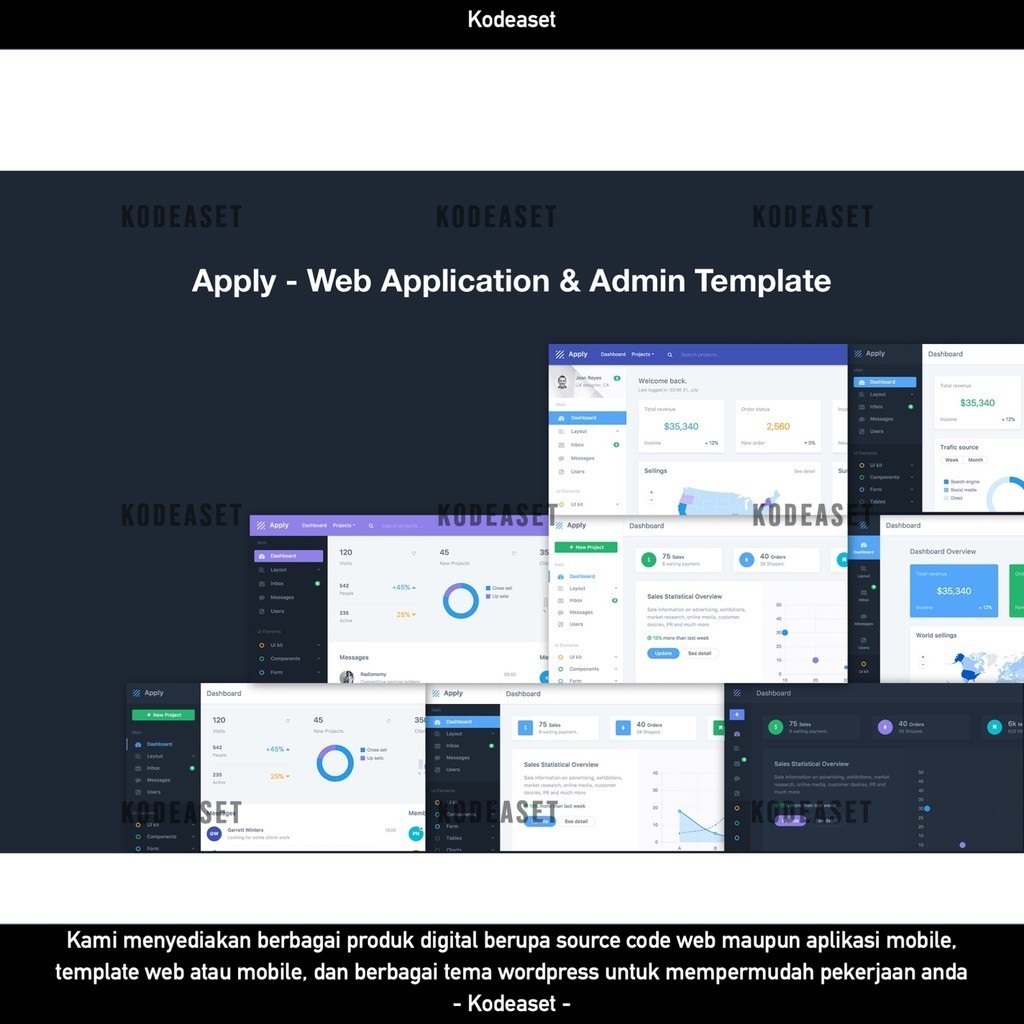
Task: Click teal flag icon in fully dark mockup
Action: coord(994,727)
